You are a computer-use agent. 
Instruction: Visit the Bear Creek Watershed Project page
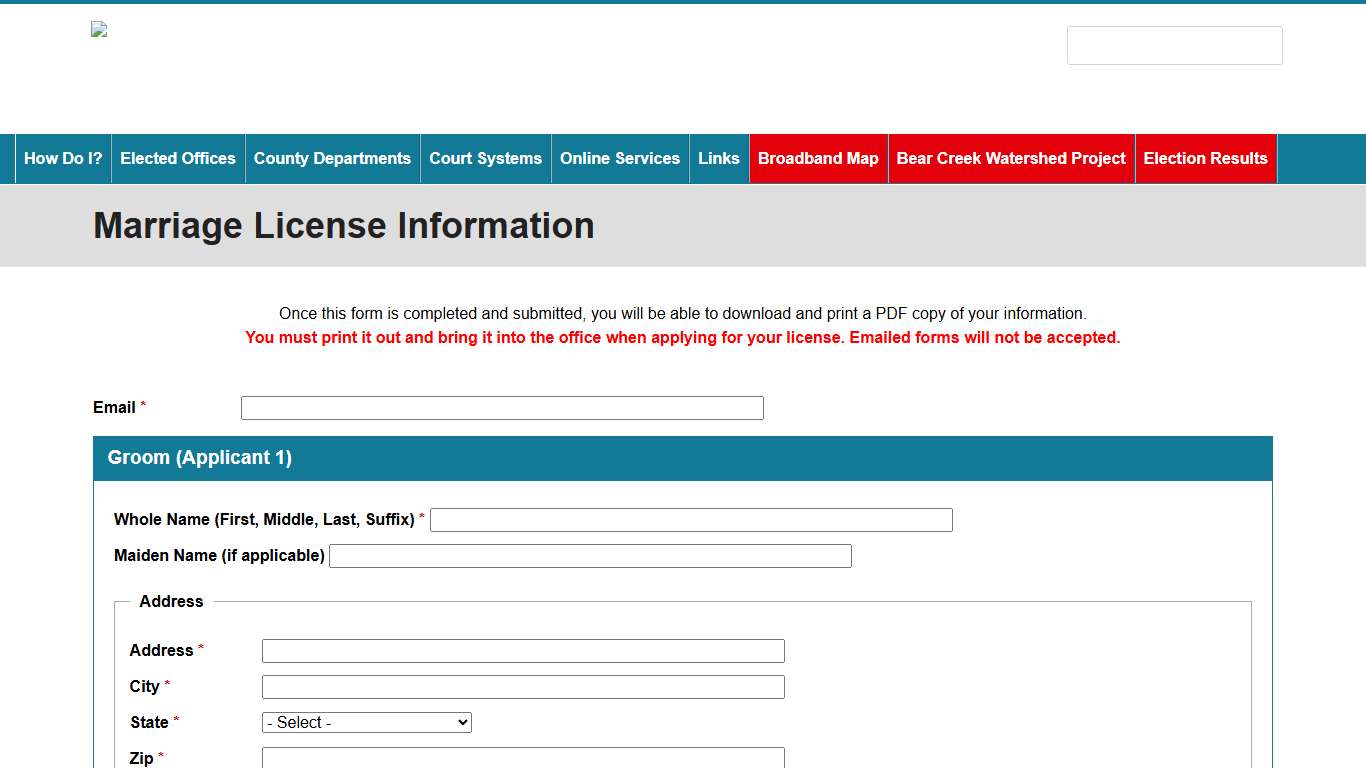1010,158
